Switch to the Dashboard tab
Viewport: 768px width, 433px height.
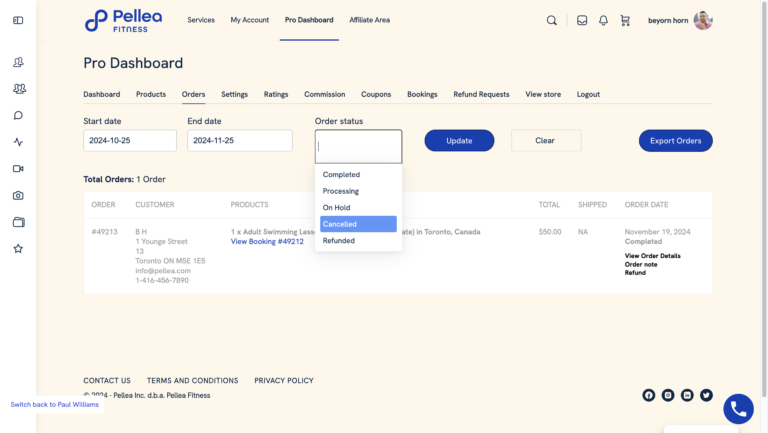click(x=101, y=95)
